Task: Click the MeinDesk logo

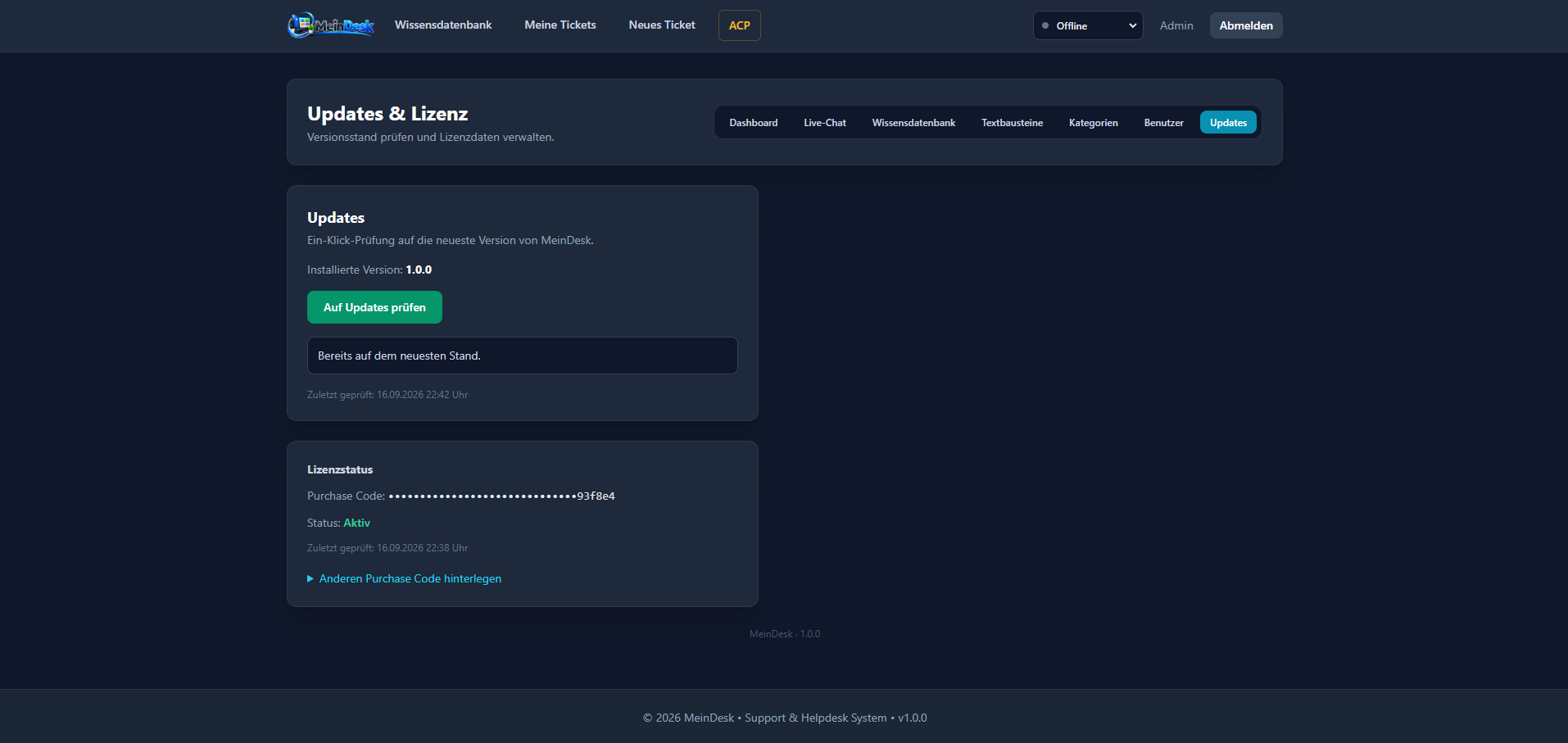Action: [x=331, y=25]
